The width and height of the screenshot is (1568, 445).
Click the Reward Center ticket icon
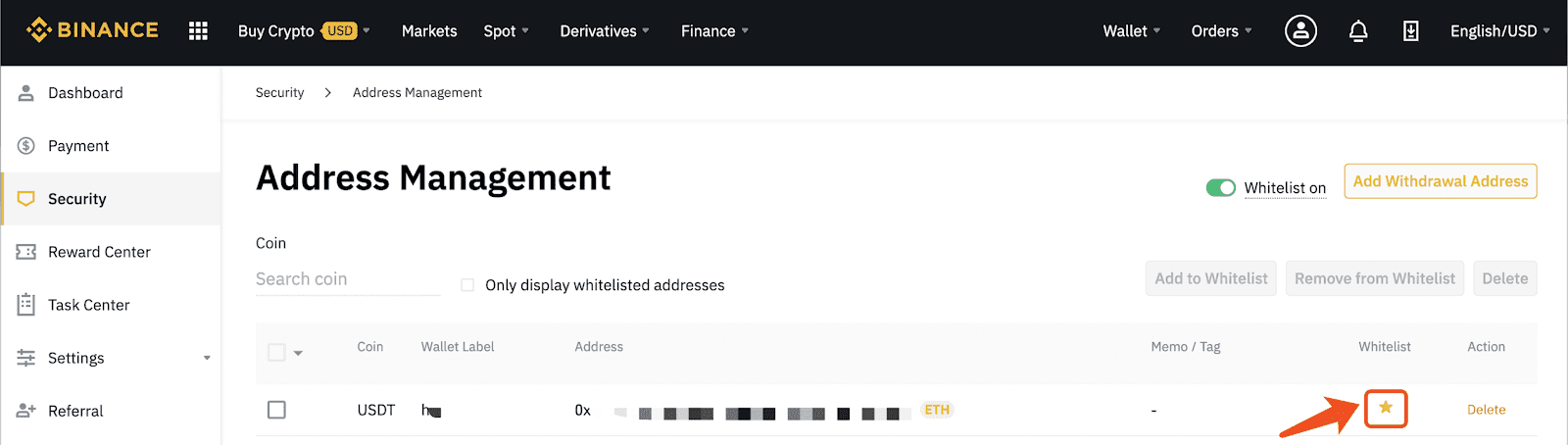click(26, 252)
